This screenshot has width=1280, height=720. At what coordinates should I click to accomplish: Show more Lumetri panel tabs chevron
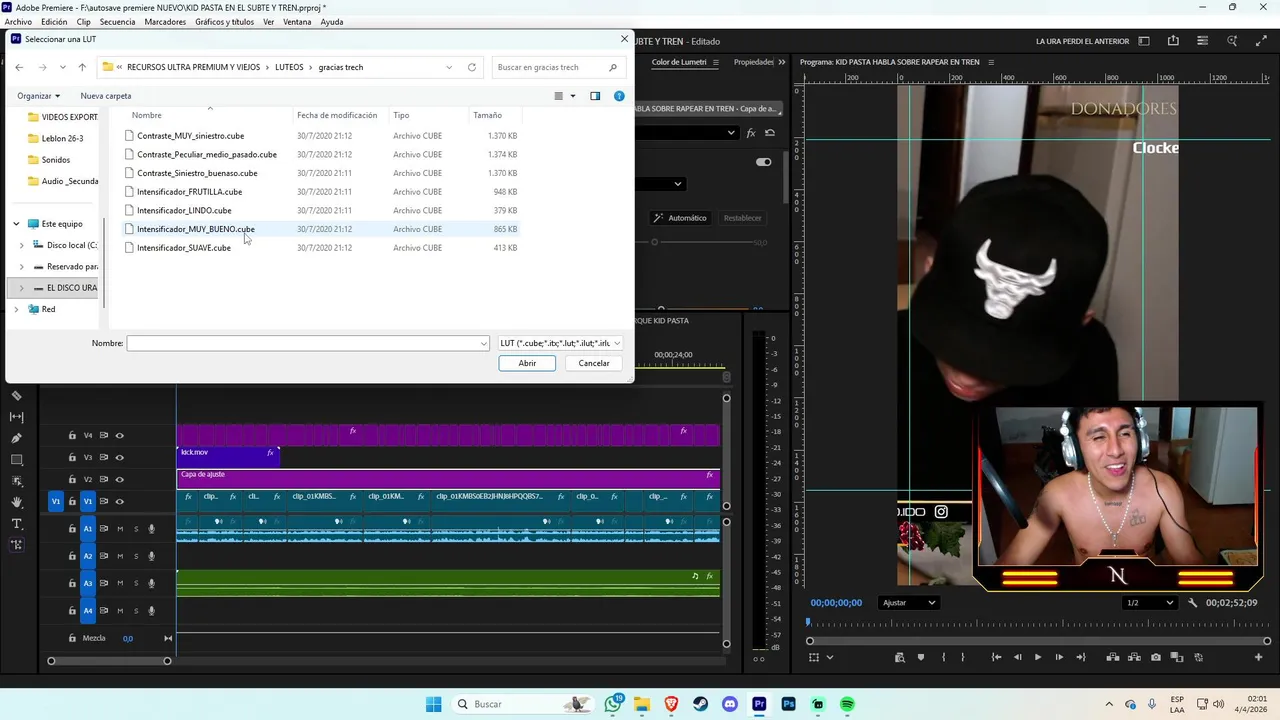[782, 62]
